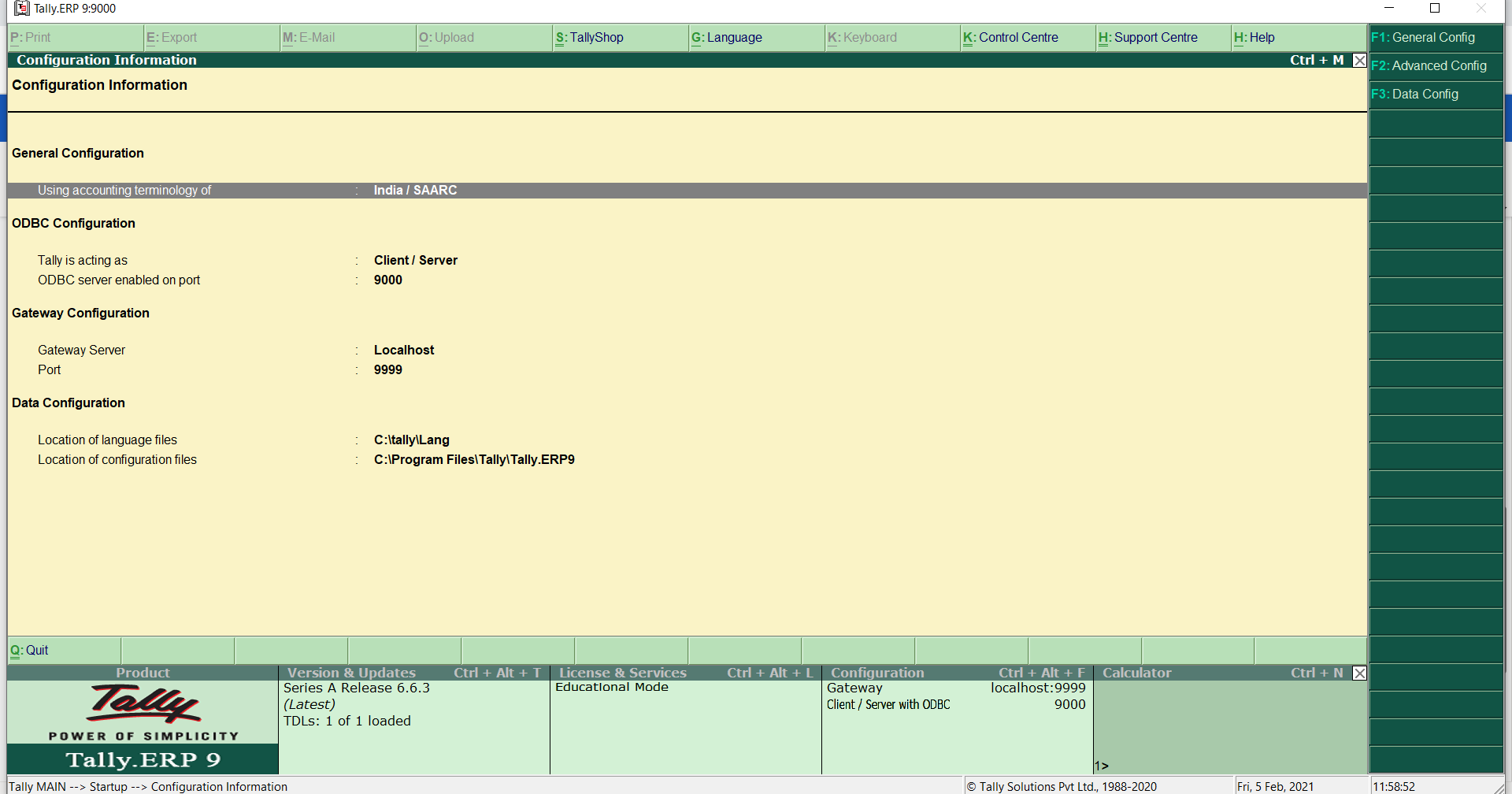This screenshot has height=794, width=1512.
Task: Open M: E-Mail option
Action: pos(348,37)
